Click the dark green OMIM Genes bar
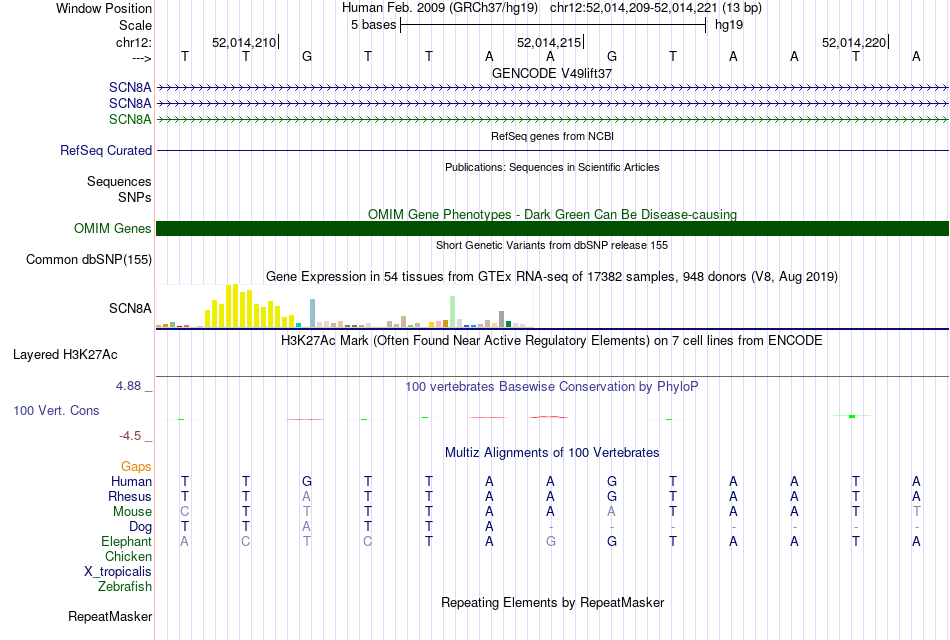 (552, 228)
